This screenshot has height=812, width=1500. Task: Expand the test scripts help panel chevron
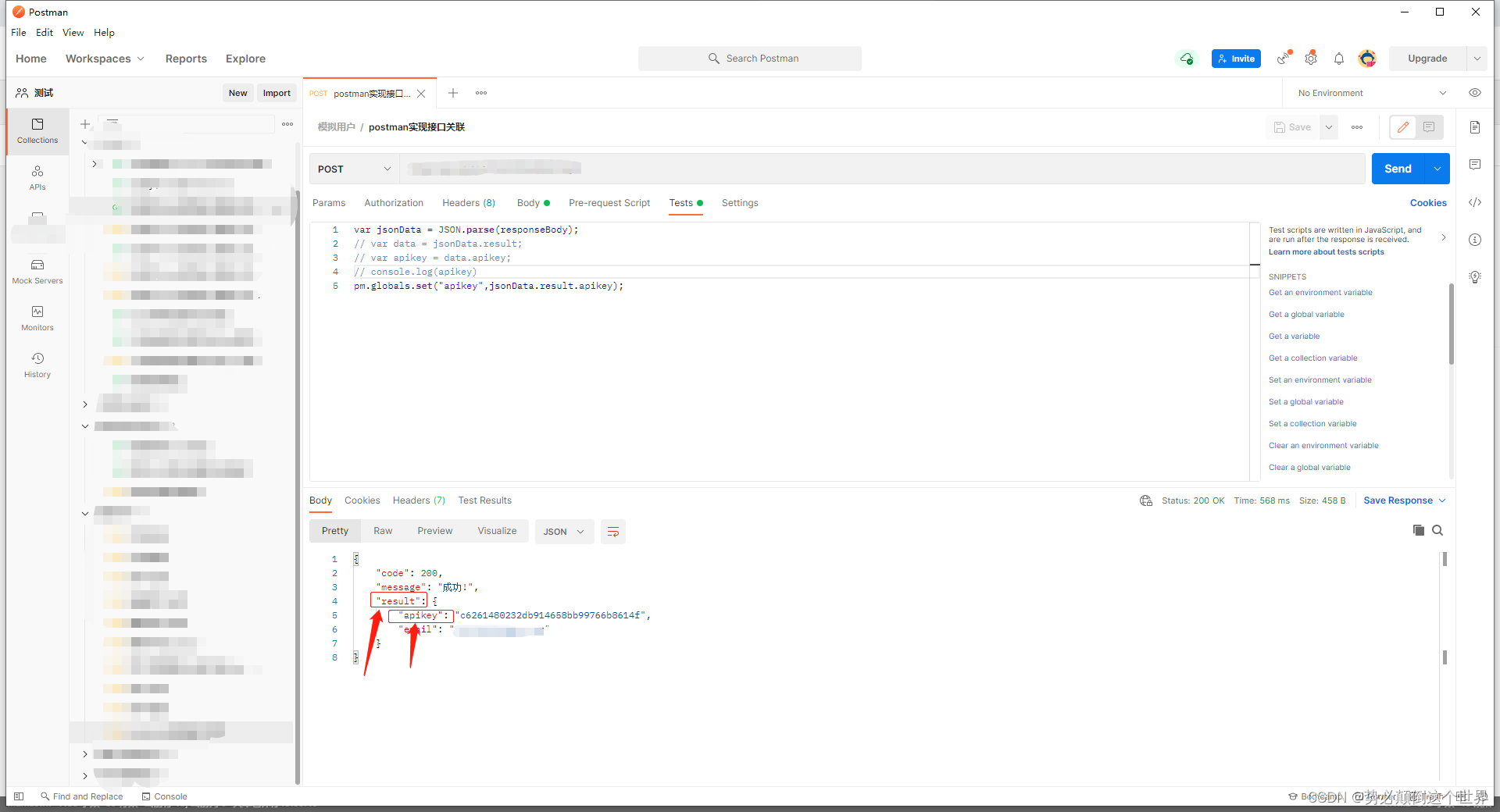1443,237
